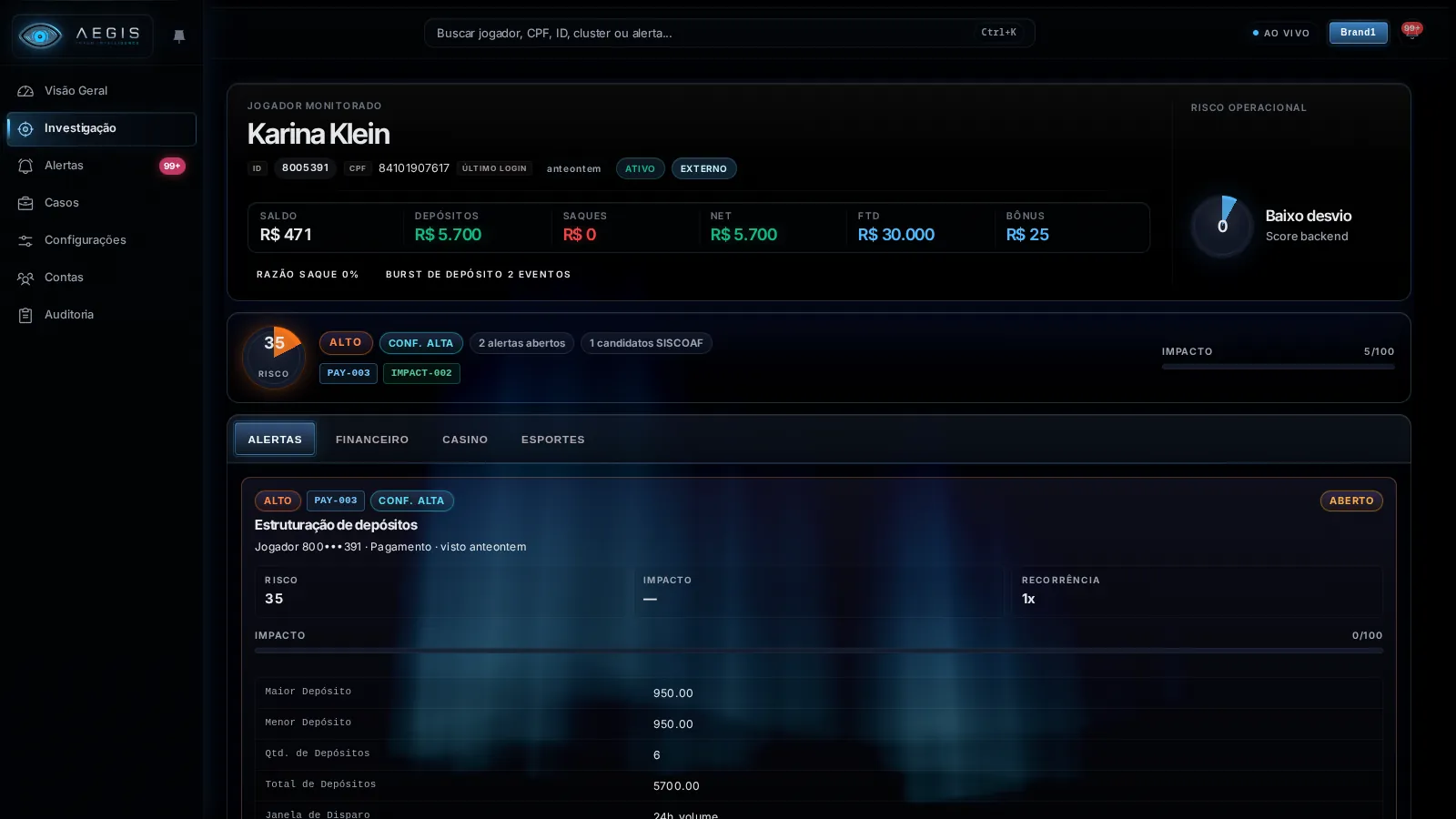The height and width of the screenshot is (819, 1456).
Task: Click the Qtd. de Depósitos row
Action: (x=819, y=754)
